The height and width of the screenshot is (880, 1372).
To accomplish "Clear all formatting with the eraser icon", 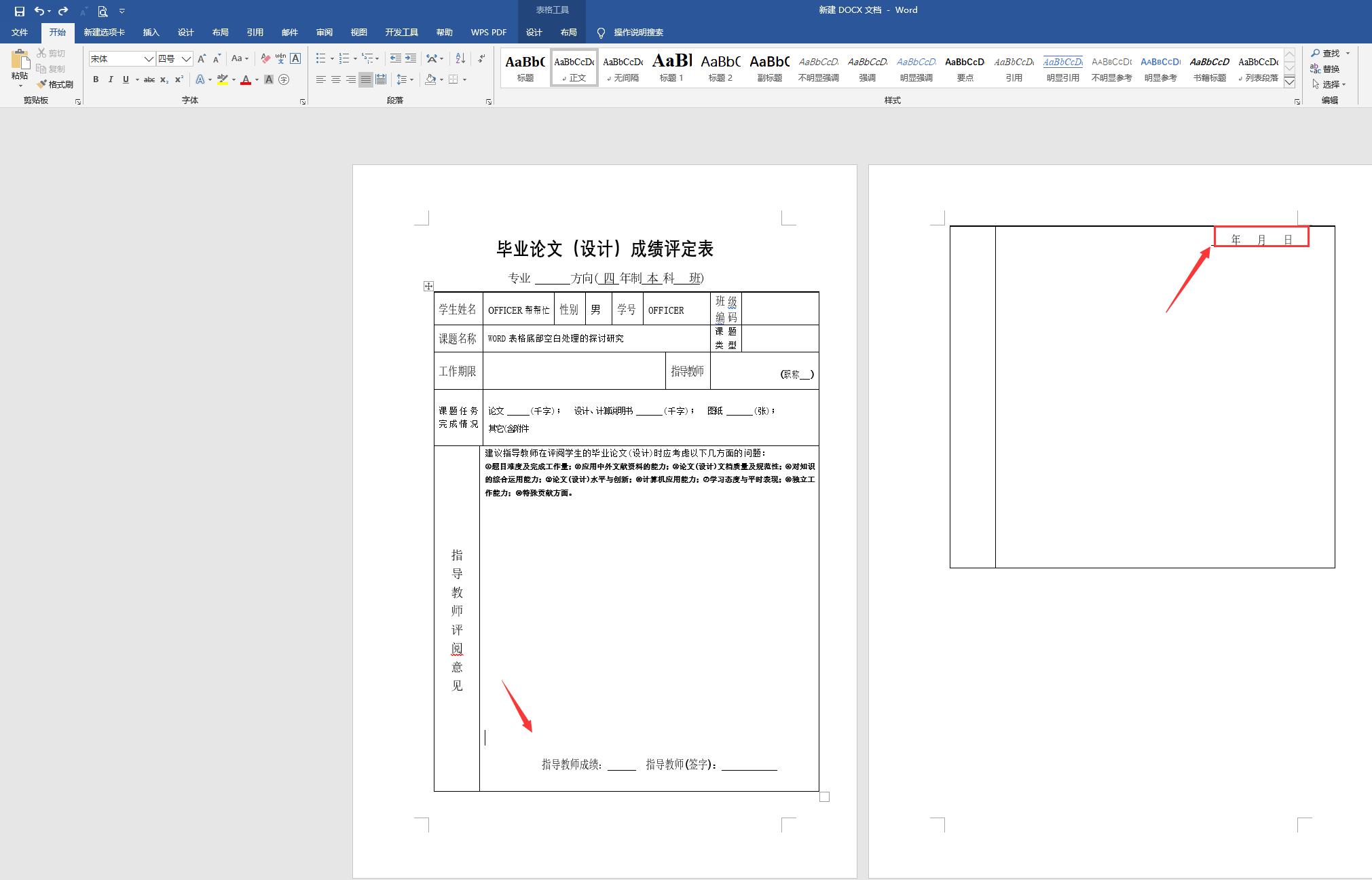I will (x=266, y=58).
